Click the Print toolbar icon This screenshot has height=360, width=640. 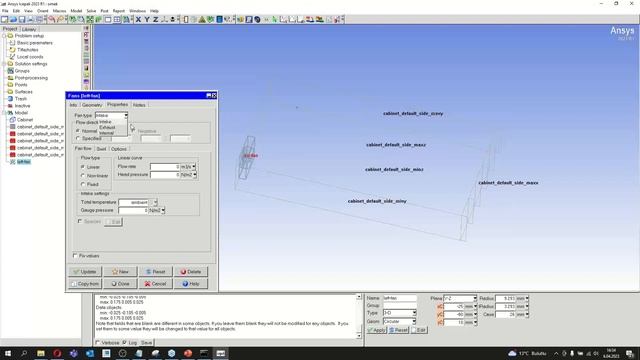(30, 19)
